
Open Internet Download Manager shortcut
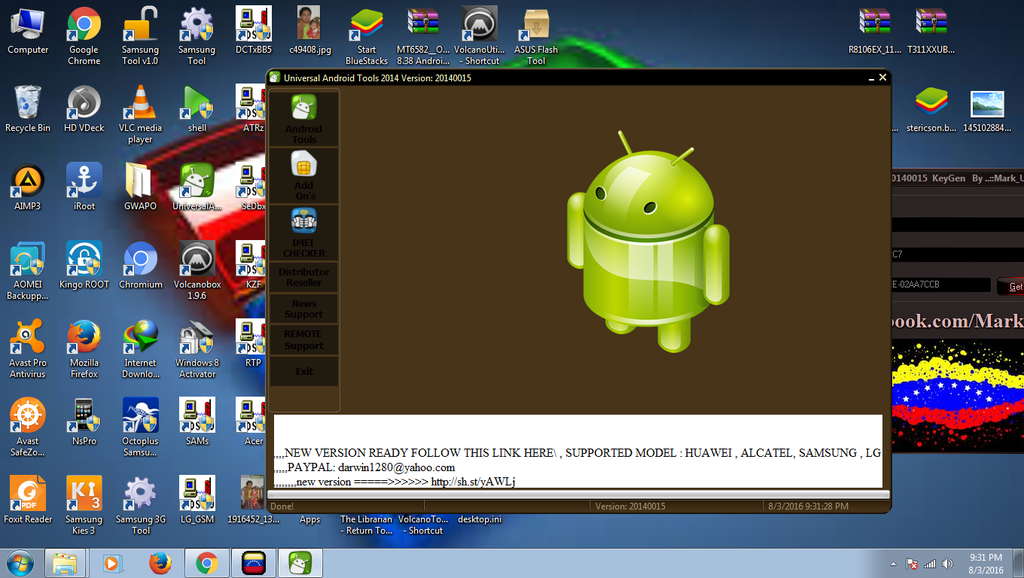pos(140,349)
